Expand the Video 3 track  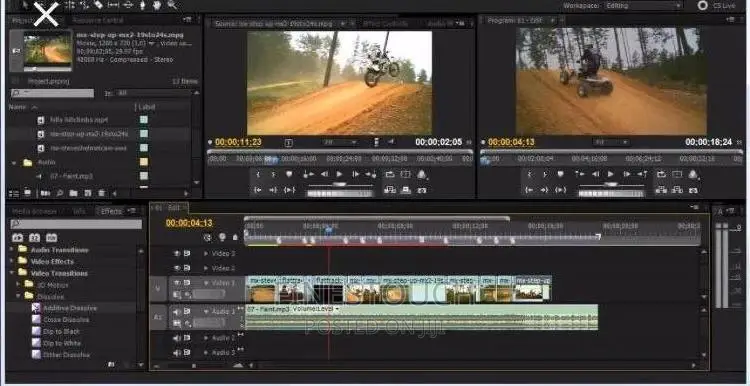pyautogui.click(x=206, y=254)
